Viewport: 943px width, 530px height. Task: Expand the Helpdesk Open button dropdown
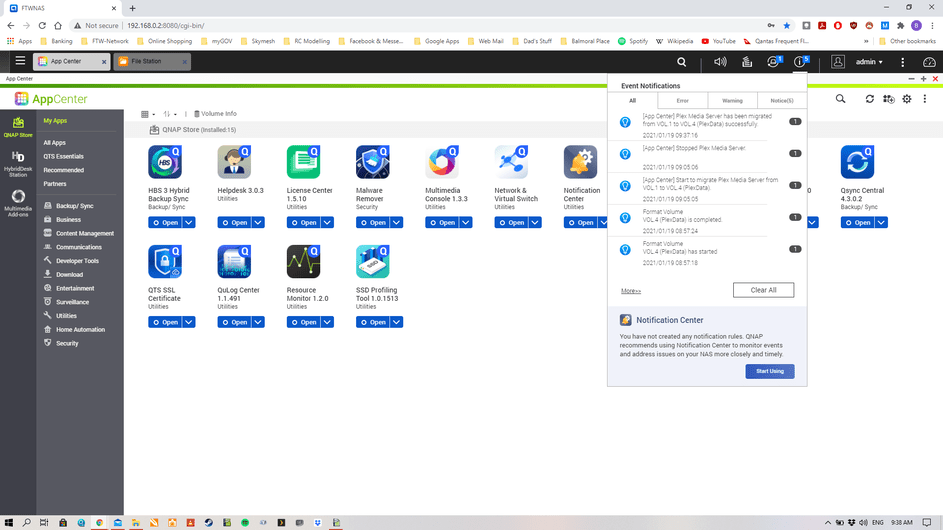point(258,223)
